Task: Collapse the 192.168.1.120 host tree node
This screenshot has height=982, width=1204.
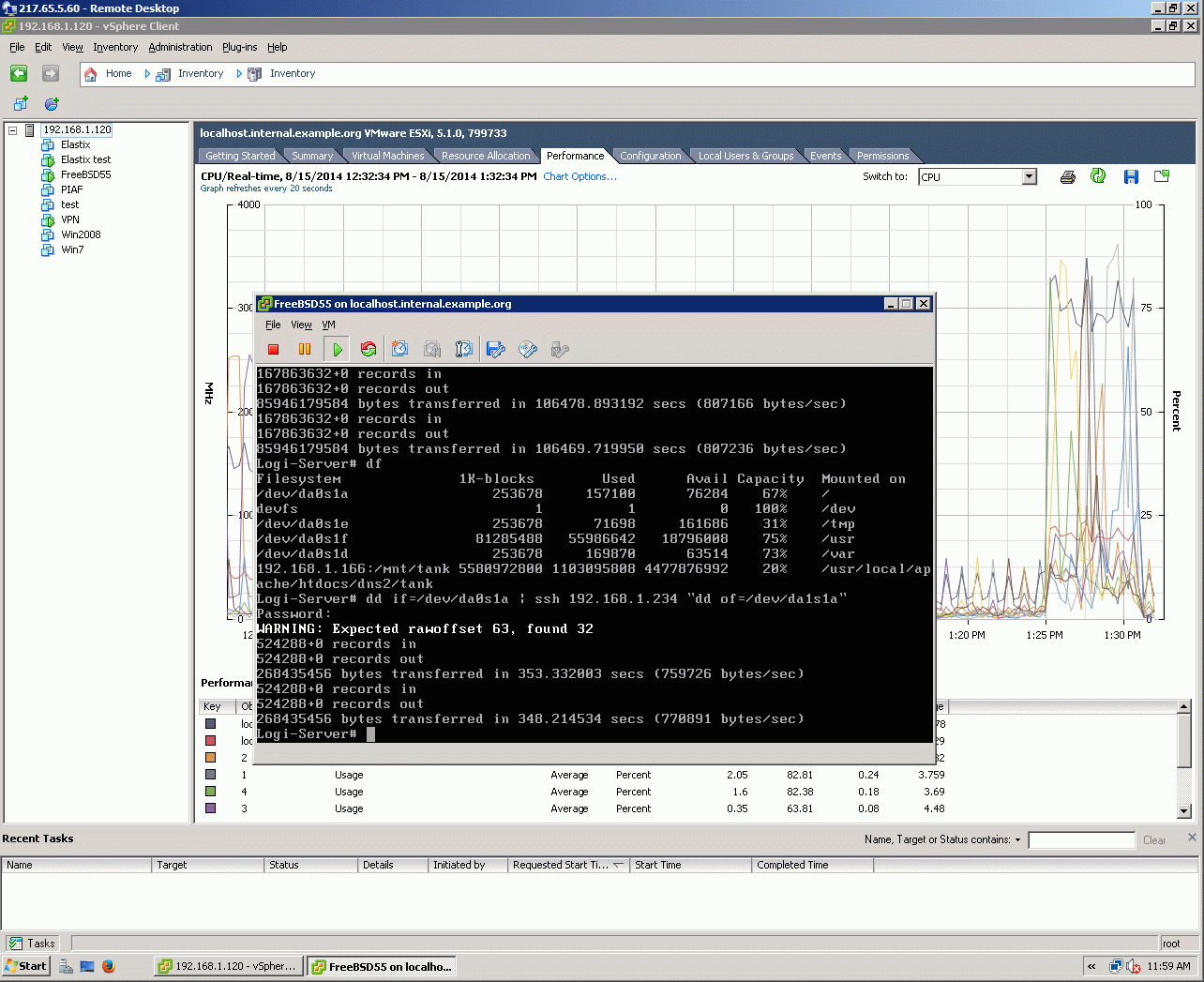Action: point(13,130)
